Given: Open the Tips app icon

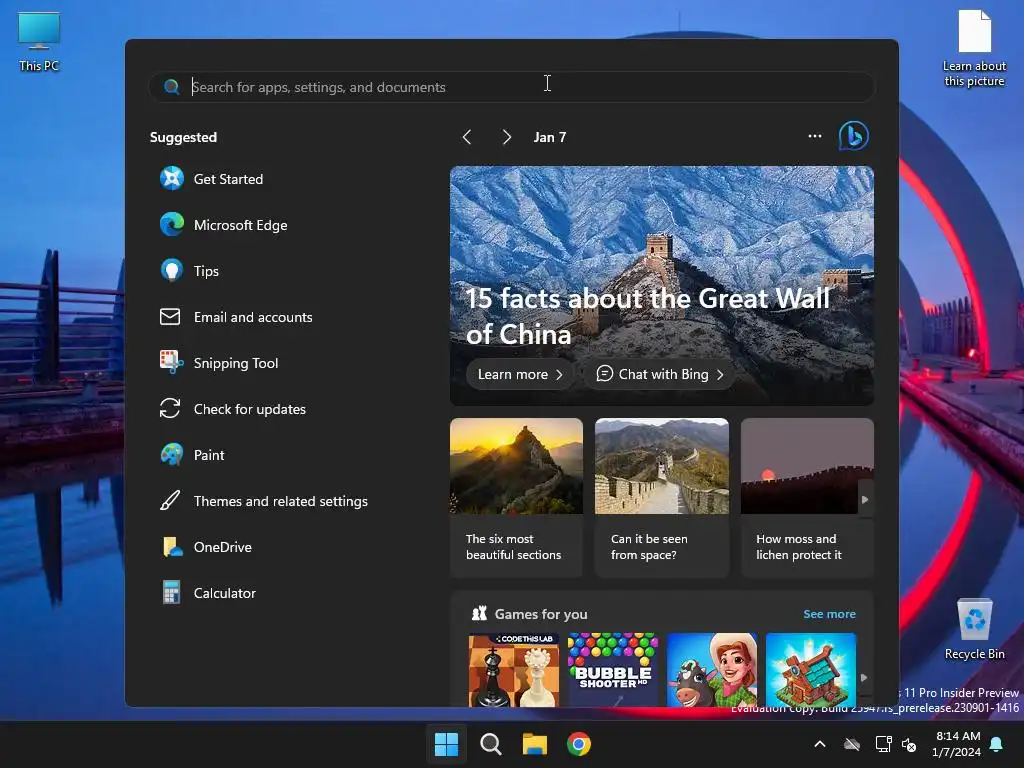Looking at the screenshot, I should (172, 270).
